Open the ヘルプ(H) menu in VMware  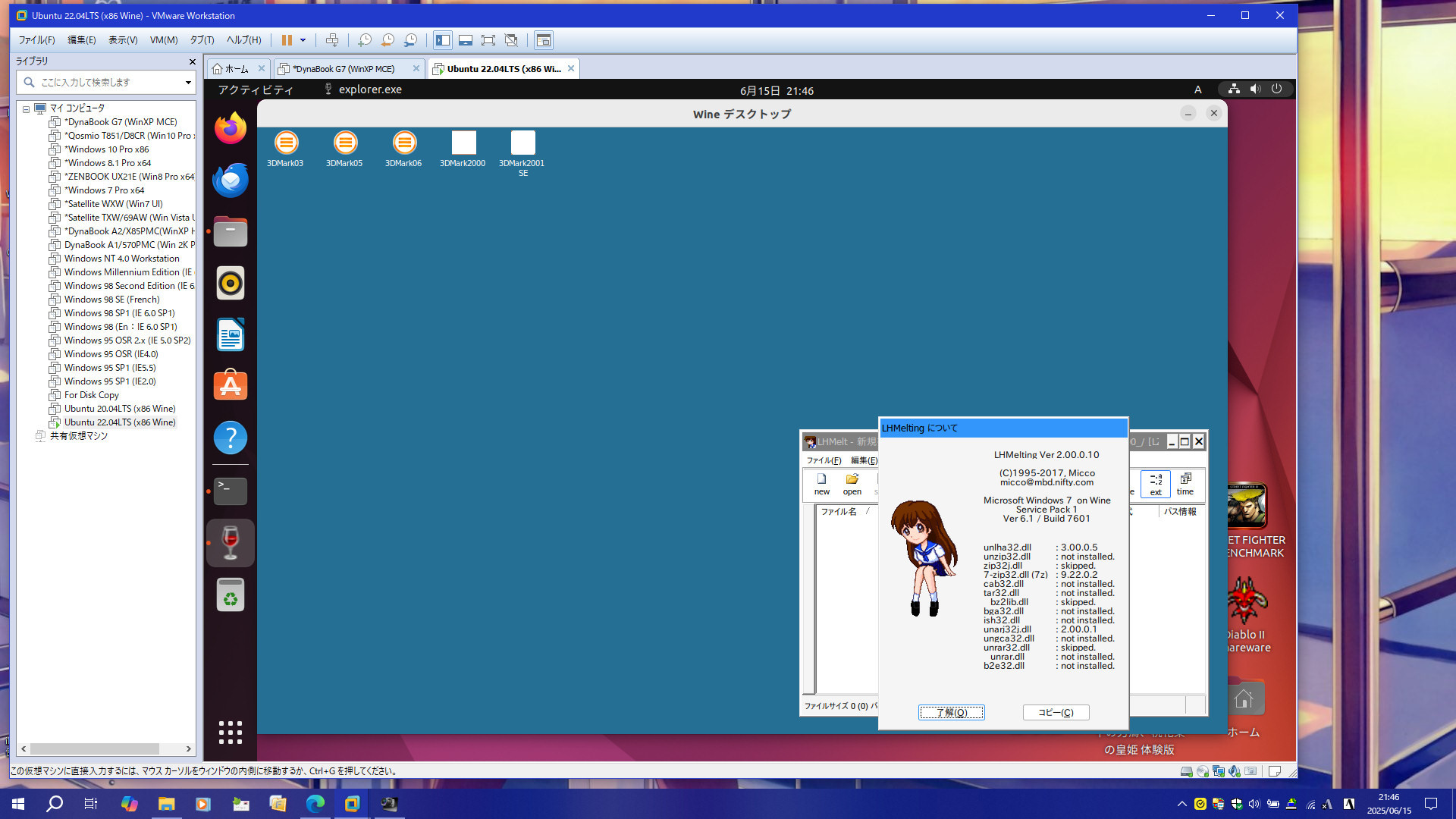(x=244, y=40)
